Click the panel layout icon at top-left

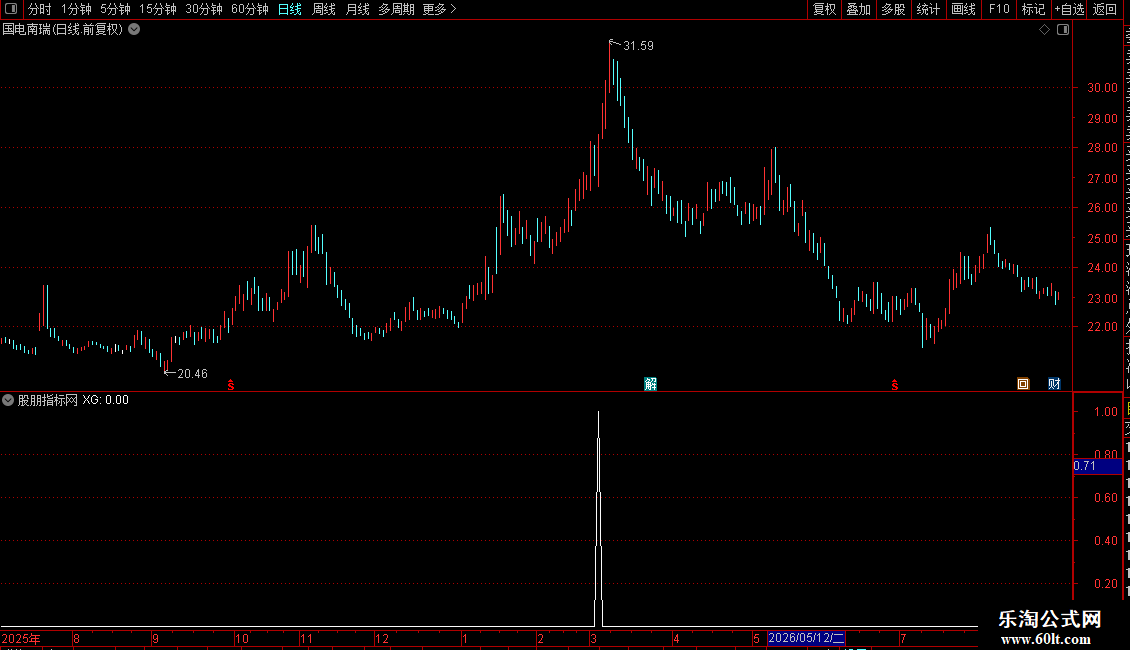coord(11,9)
